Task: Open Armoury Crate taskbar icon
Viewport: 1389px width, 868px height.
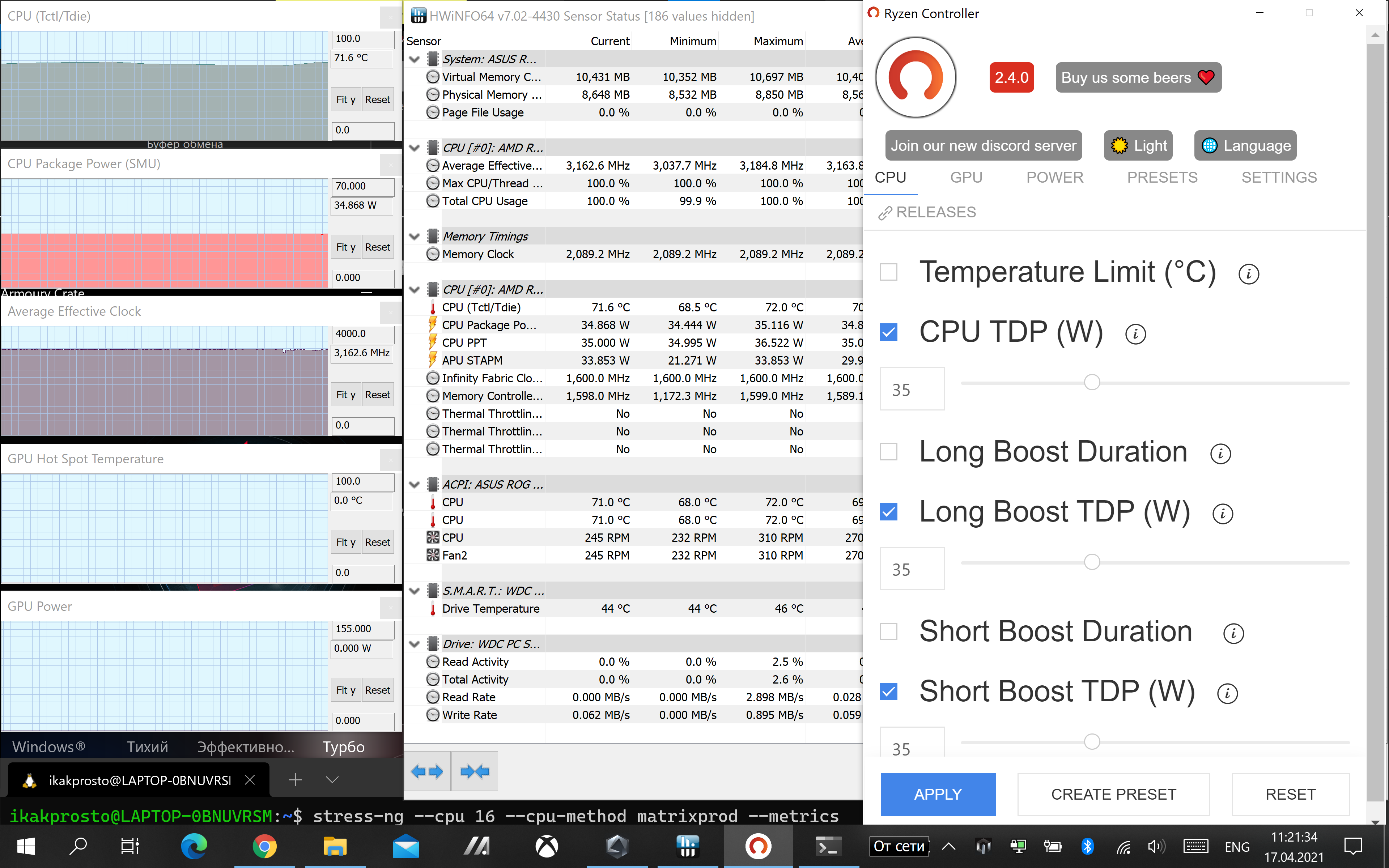Action: click(x=476, y=846)
